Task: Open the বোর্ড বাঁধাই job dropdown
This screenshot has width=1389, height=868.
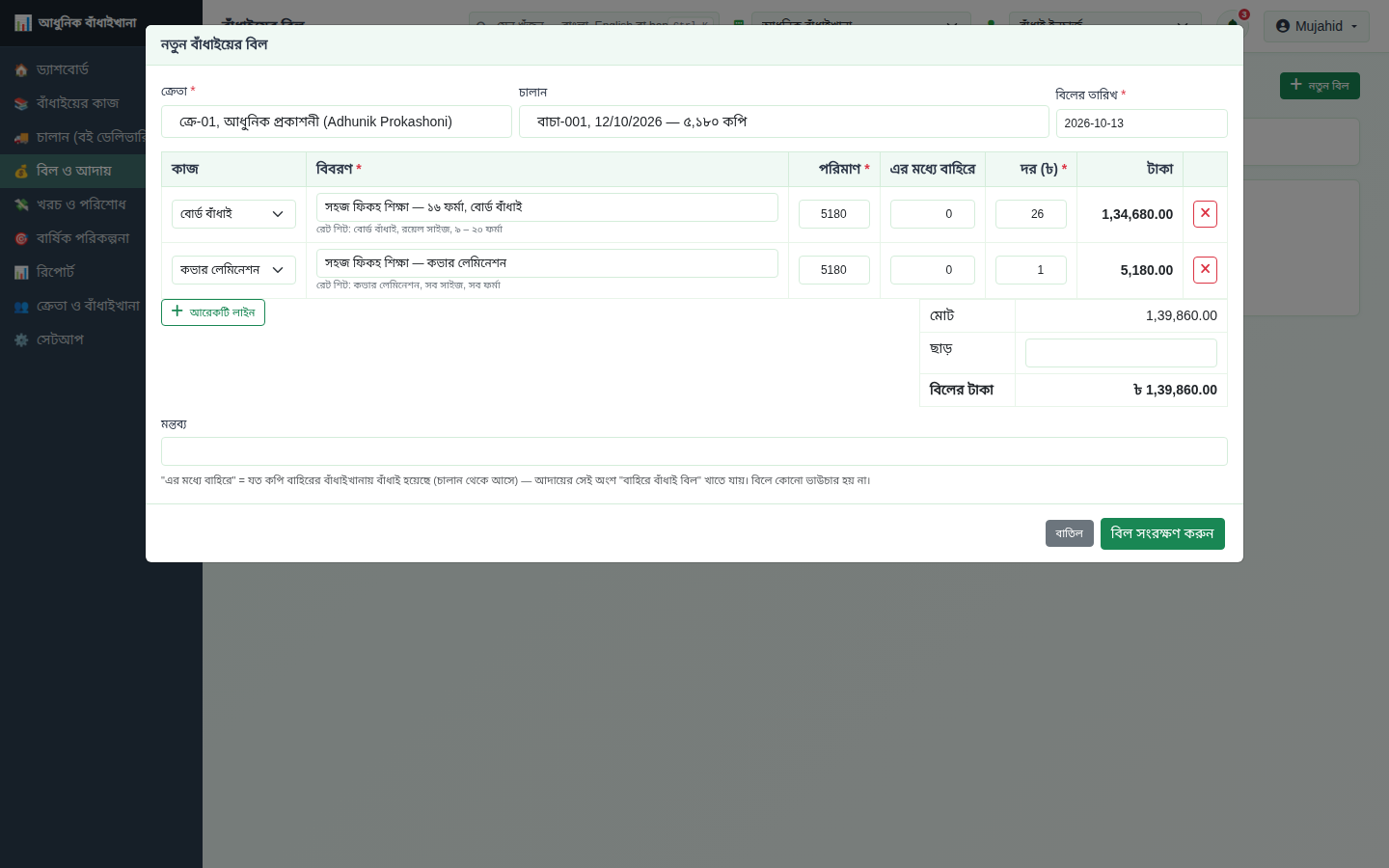Action: (x=233, y=214)
